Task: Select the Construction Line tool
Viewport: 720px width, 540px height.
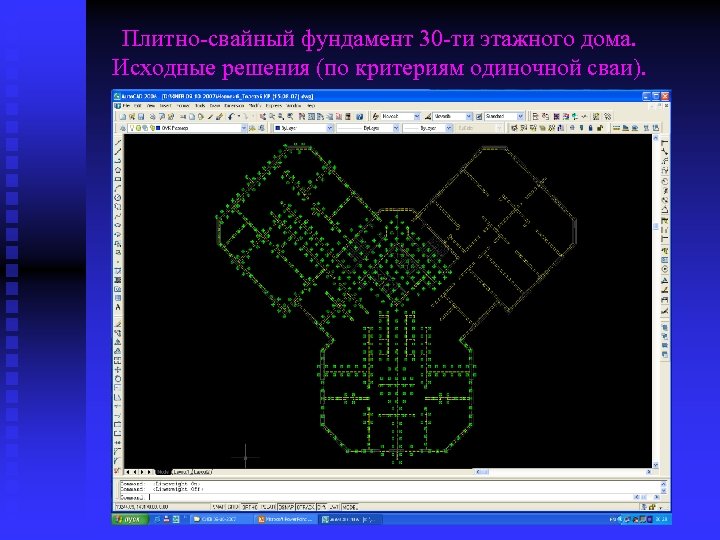Action: [x=118, y=152]
